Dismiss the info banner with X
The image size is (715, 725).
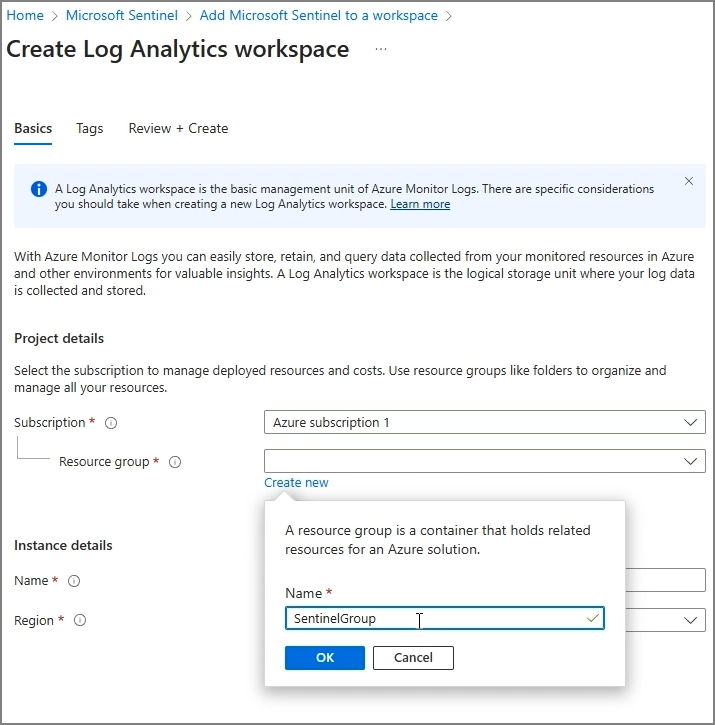[x=689, y=181]
